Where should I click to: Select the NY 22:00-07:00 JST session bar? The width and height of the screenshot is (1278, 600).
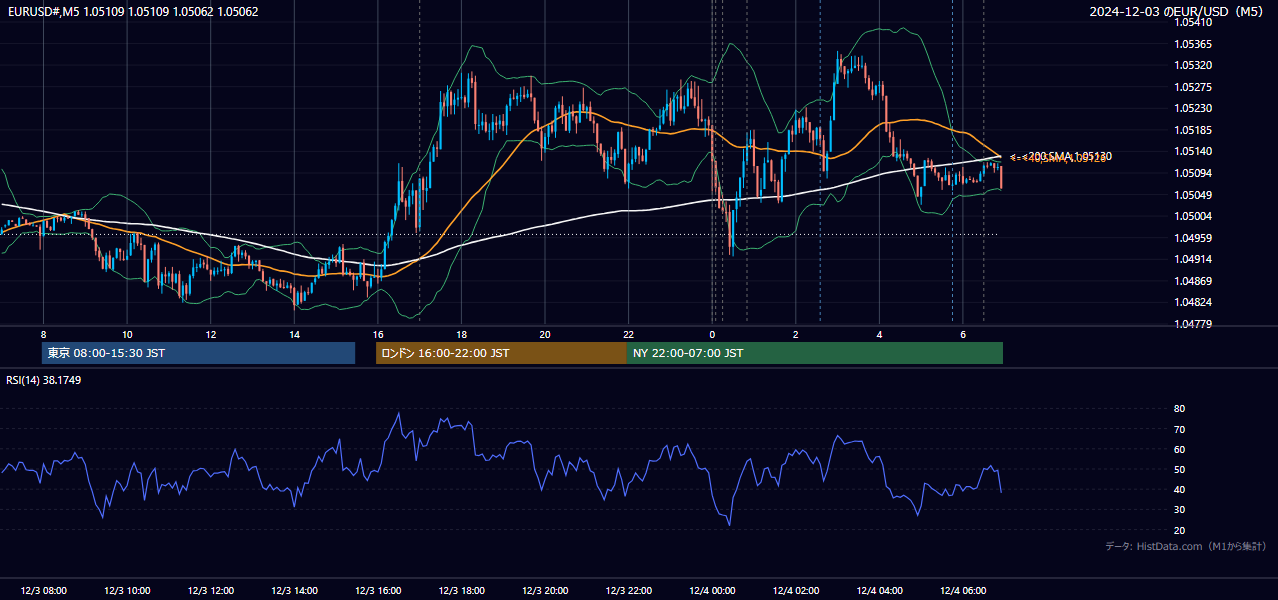(815, 353)
